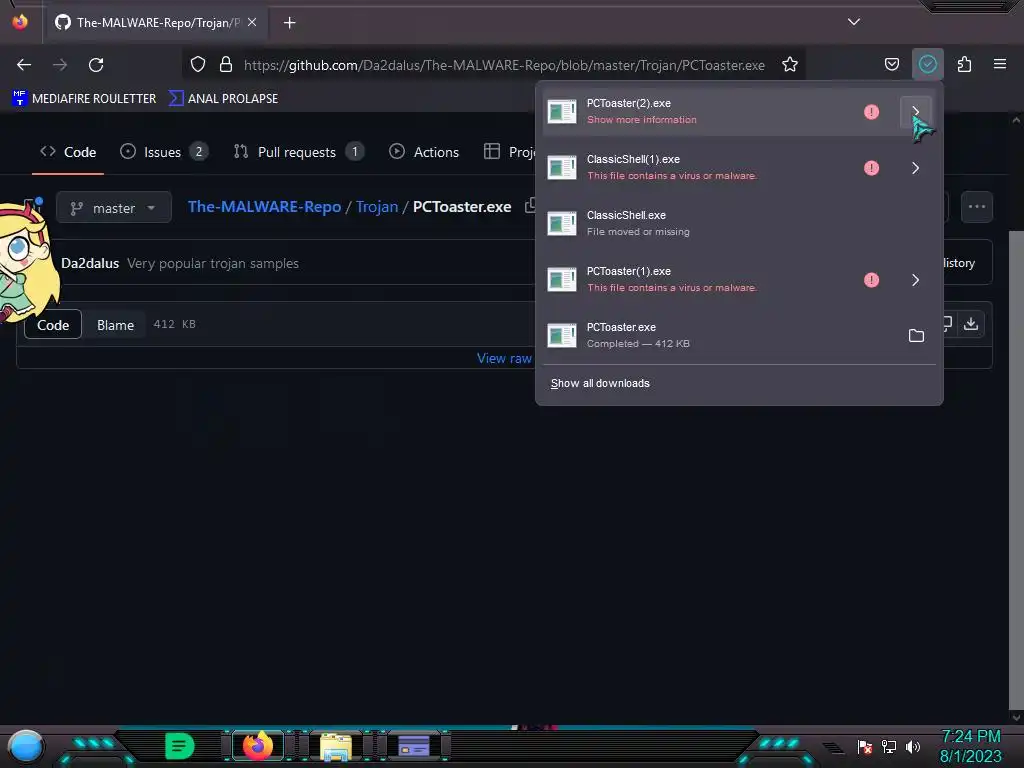Screen dimensions: 1024x768
Task: Select the ClassicShell.exe File moved or missing entry
Action: tap(739, 224)
